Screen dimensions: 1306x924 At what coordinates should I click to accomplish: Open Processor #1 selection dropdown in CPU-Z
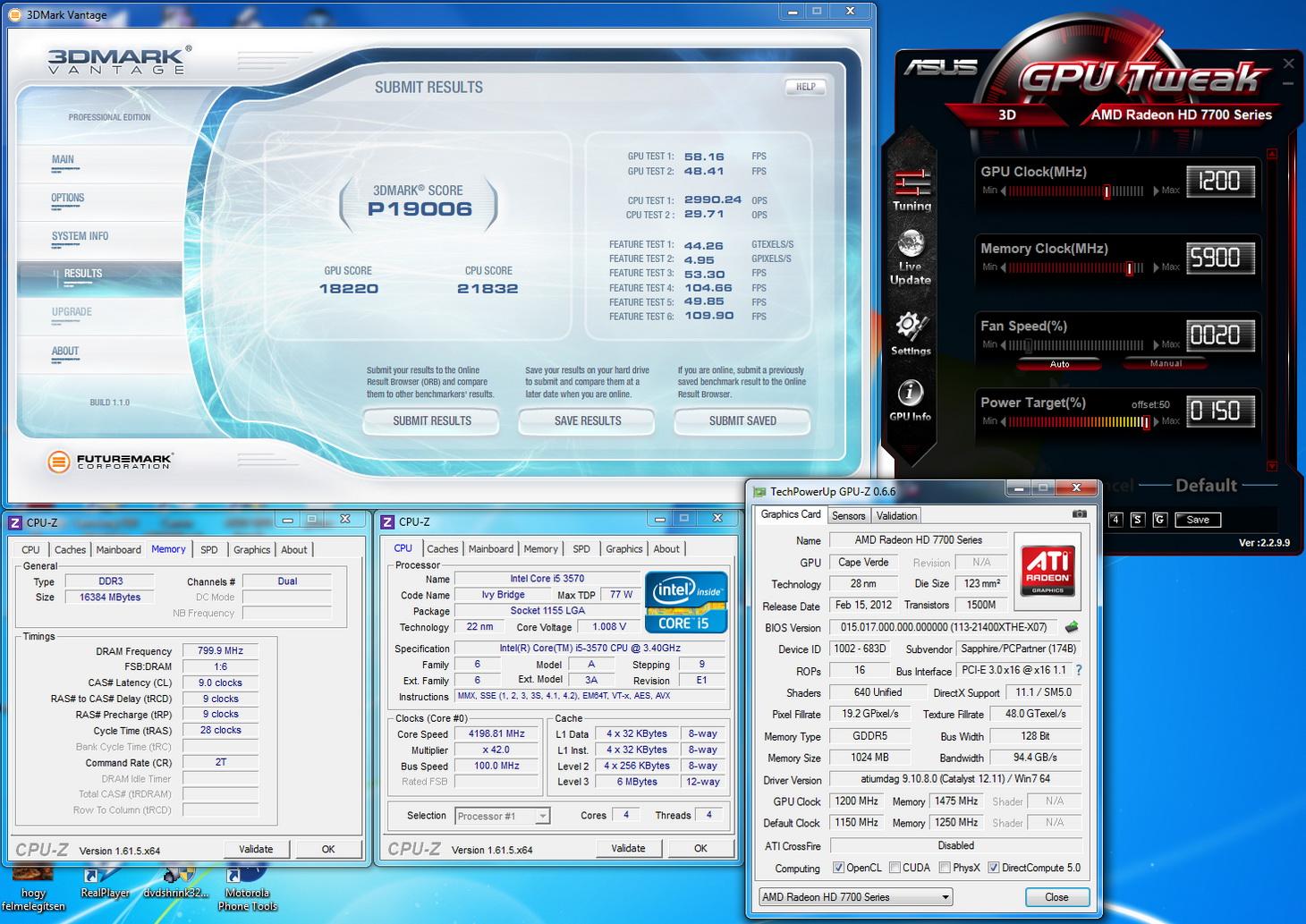click(502, 816)
